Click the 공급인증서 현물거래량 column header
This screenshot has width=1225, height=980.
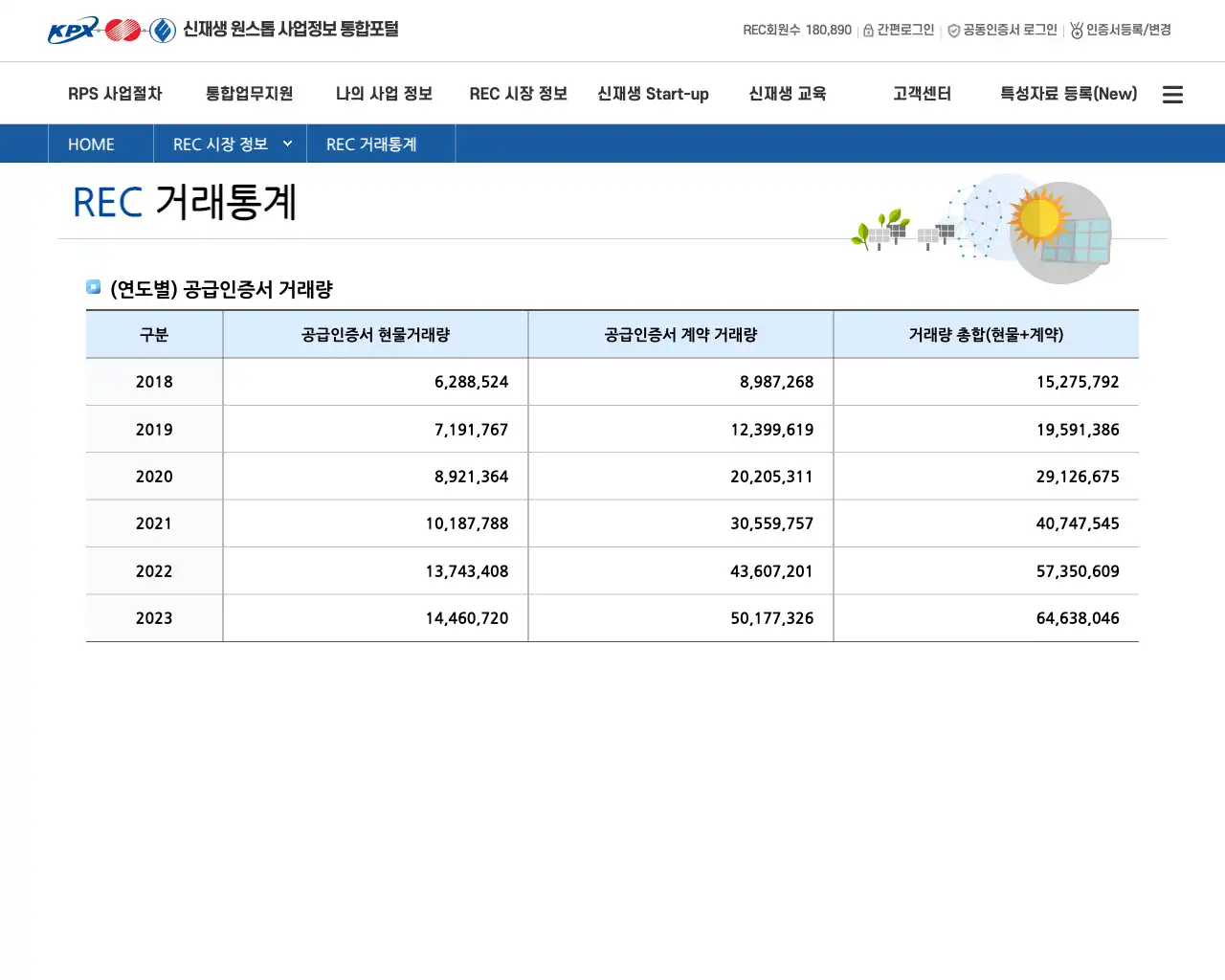[375, 335]
